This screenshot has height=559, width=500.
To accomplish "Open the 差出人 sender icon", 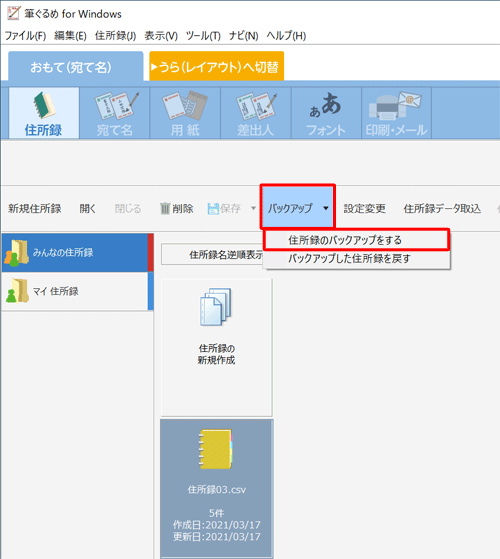I will click(x=256, y=113).
